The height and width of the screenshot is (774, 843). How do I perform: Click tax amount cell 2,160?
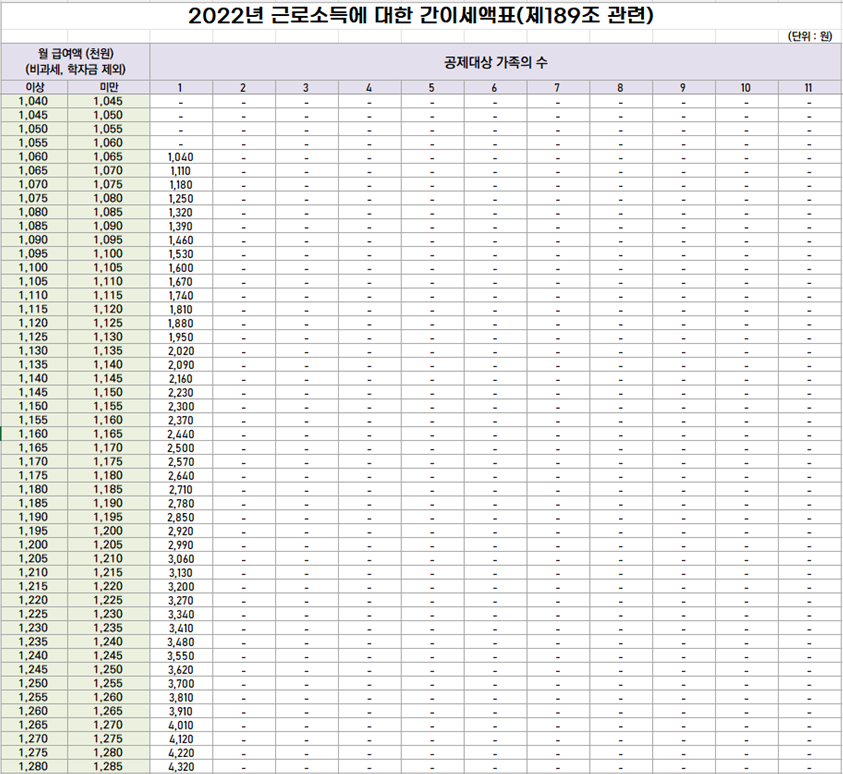click(x=181, y=379)
